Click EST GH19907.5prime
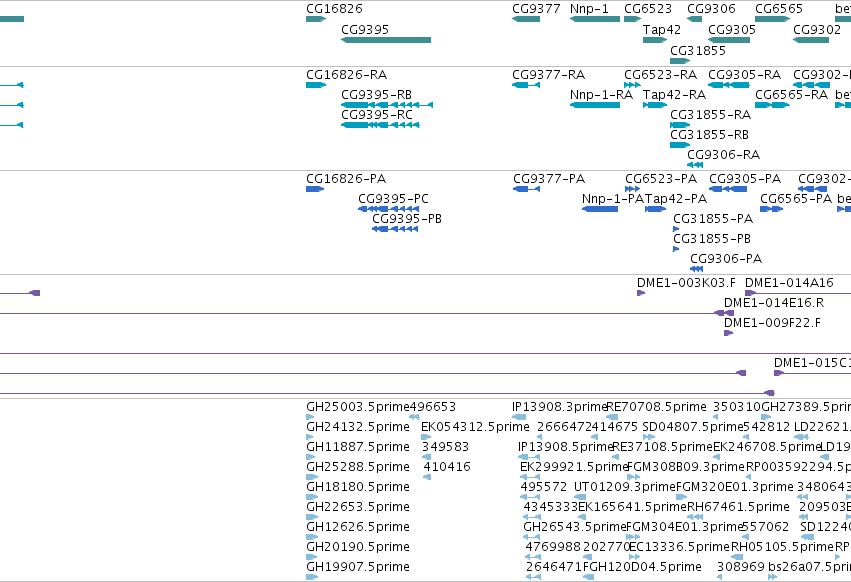The height and width of the screenshot is (582, 851). tap(312, 577)
